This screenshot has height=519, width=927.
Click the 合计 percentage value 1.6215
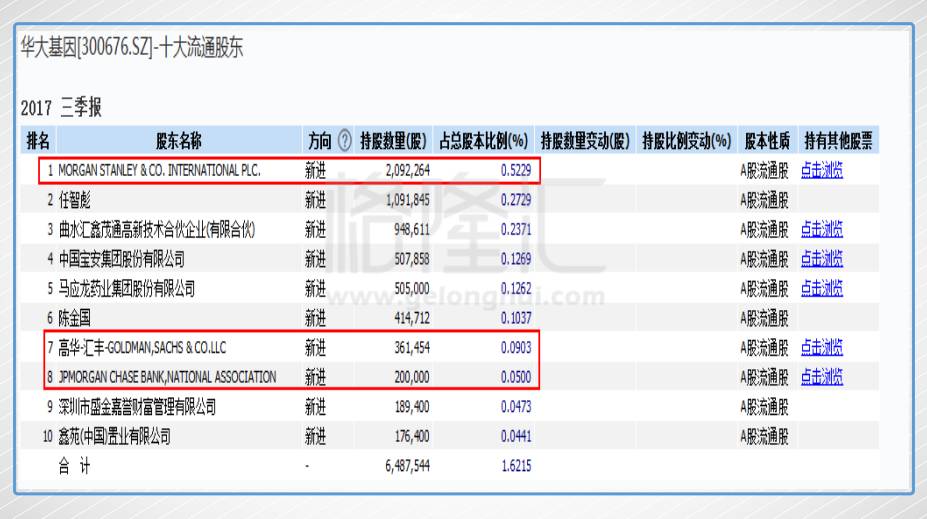[x=514, y=466]
